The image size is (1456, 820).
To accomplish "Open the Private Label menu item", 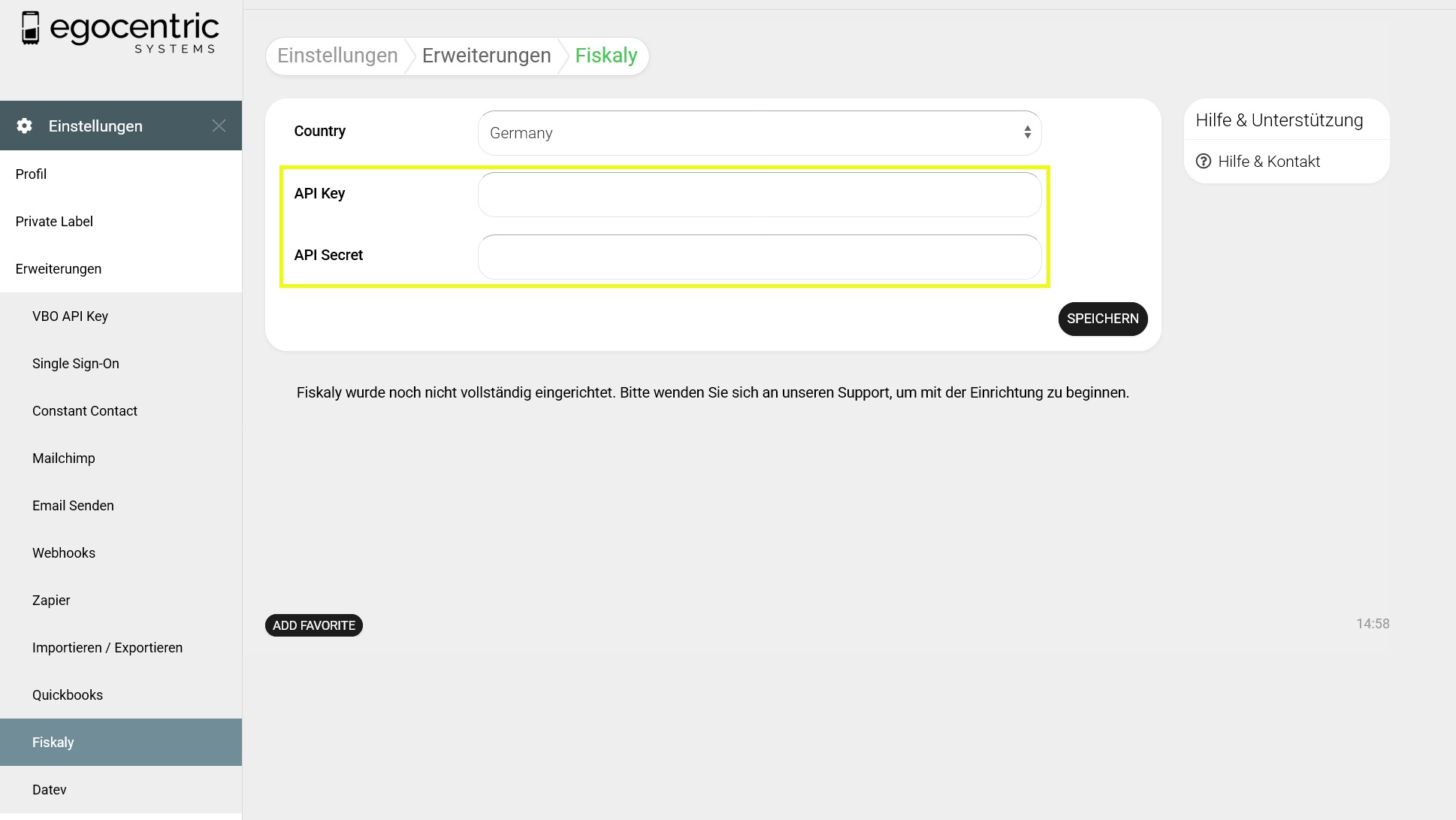I will tap(54, 222).
